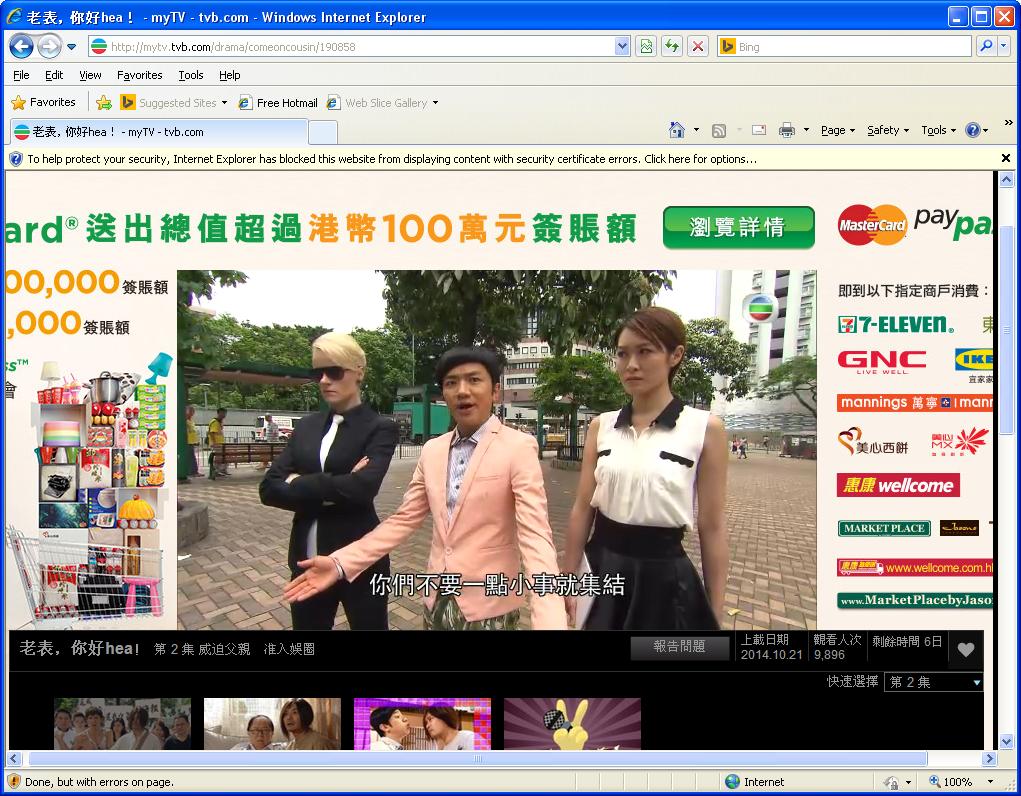
Task: Click the red Stop loading icon
Action: (x=698, y=46)
